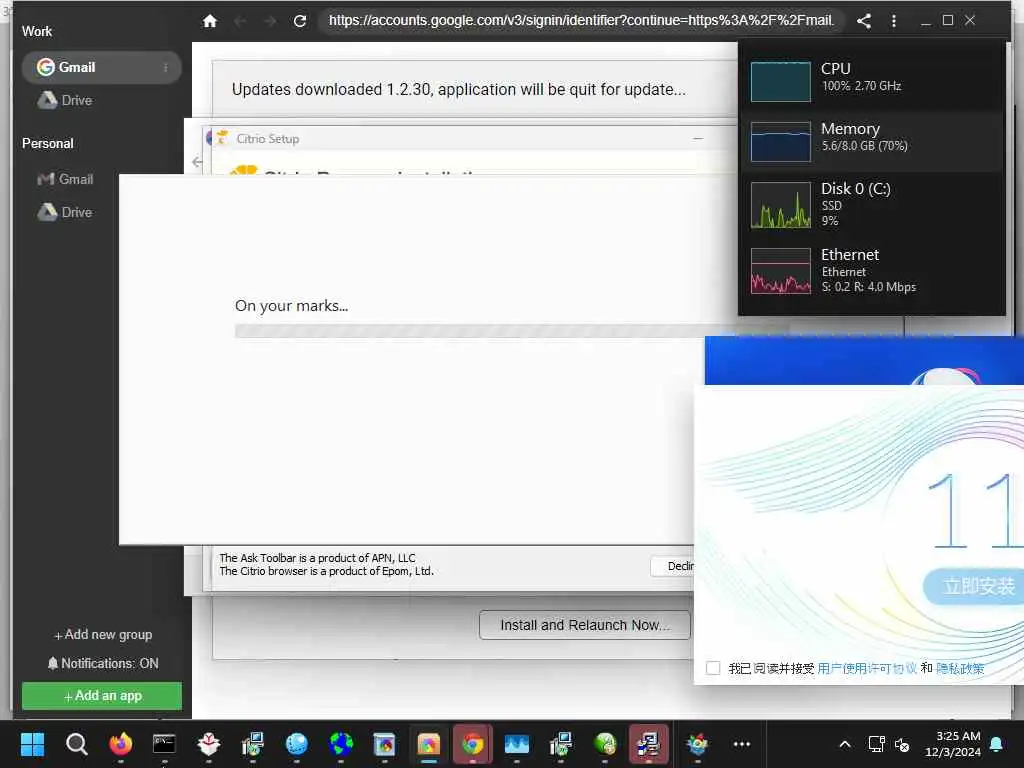This screenshot has width=1024, height=768.
Task: Open Firefox from the taskbar
Action: tap(120, 744)
